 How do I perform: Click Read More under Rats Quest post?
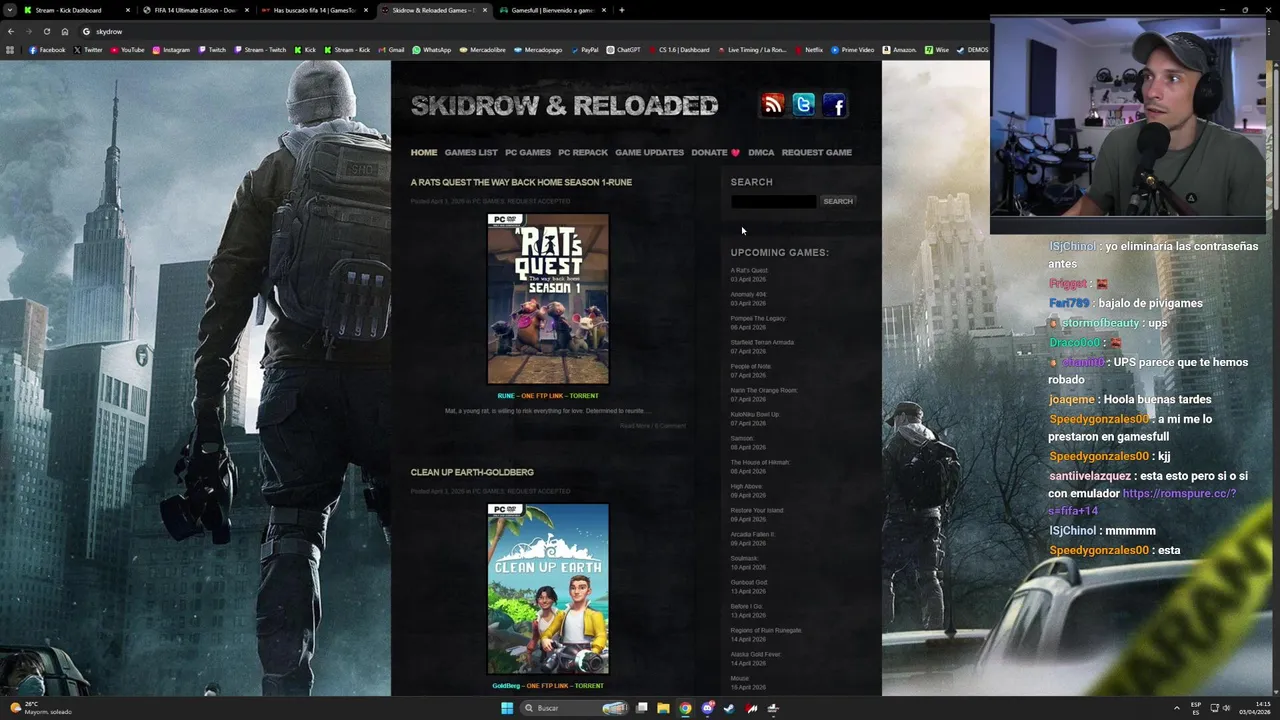[x=634, y=426]
